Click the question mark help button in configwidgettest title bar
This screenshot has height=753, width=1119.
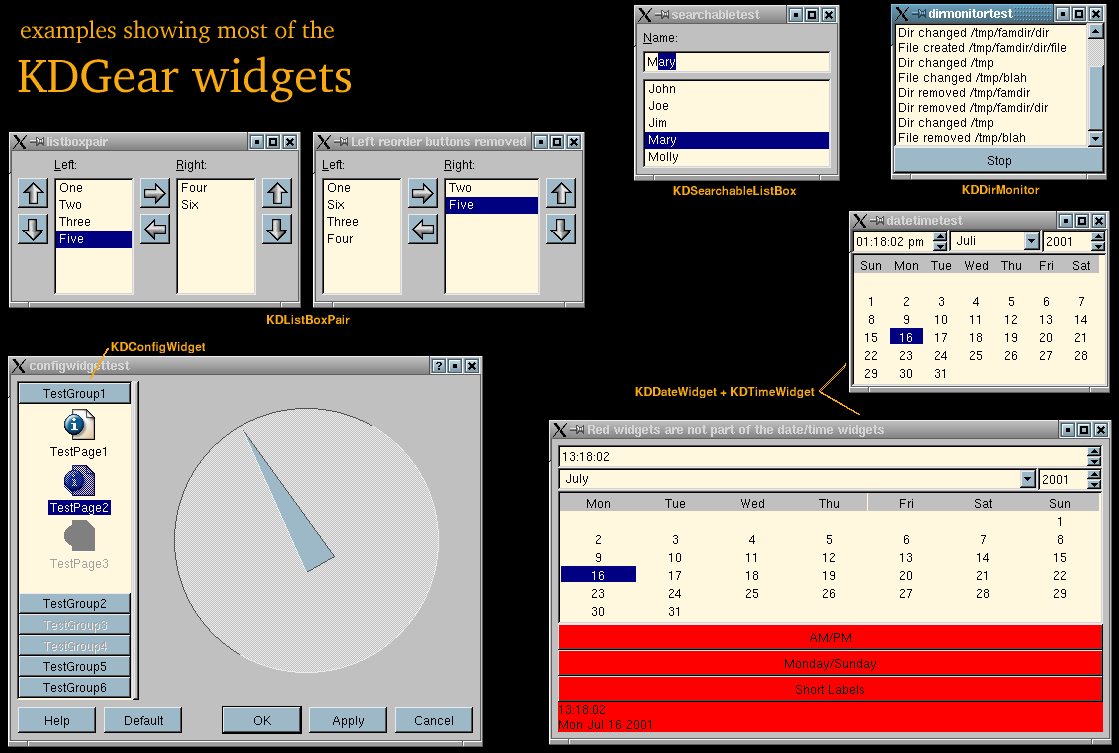439,365
